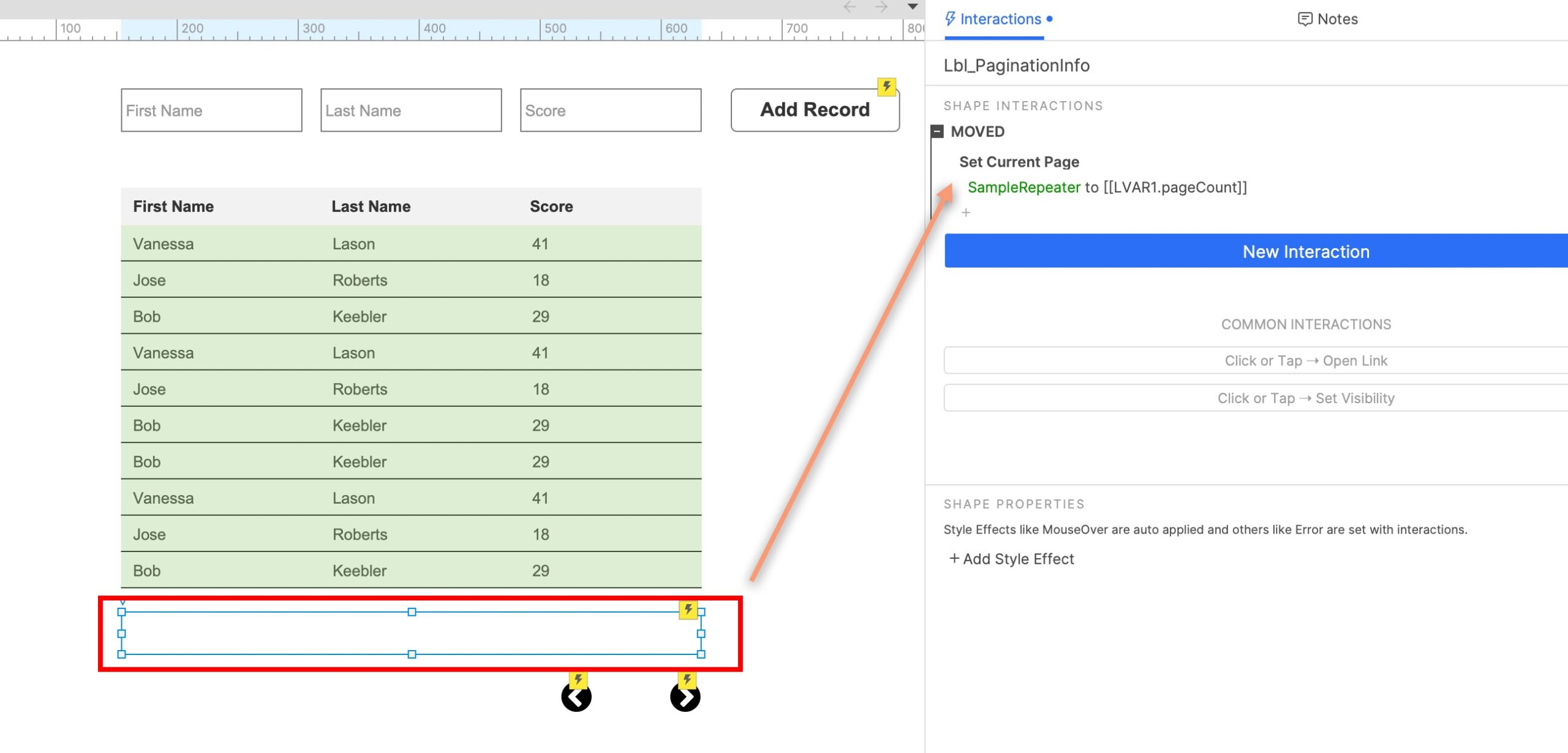Viewport: 1568px width, 753px height.
Task: Click lightning badge on selected label widget
Action: pos(688,610)
